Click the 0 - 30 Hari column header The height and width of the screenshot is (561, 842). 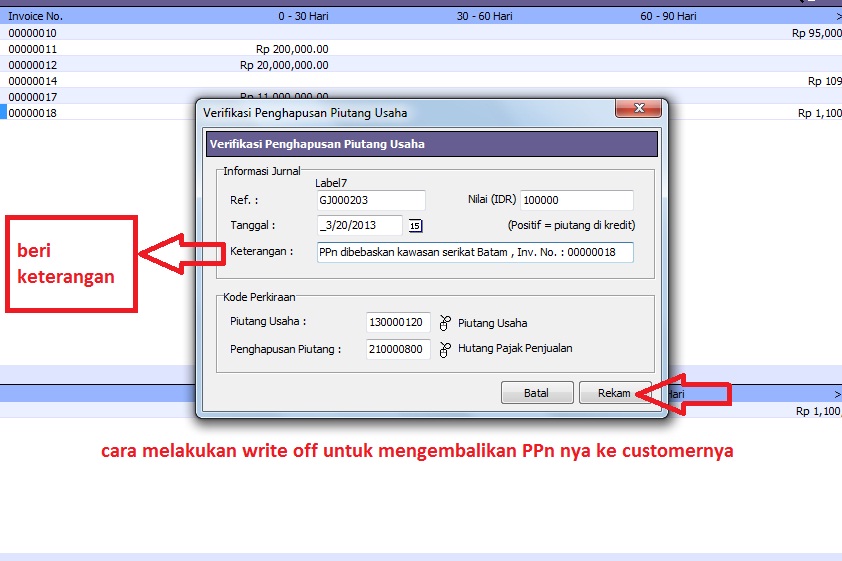pyautogui.click(x=303, y=16)
